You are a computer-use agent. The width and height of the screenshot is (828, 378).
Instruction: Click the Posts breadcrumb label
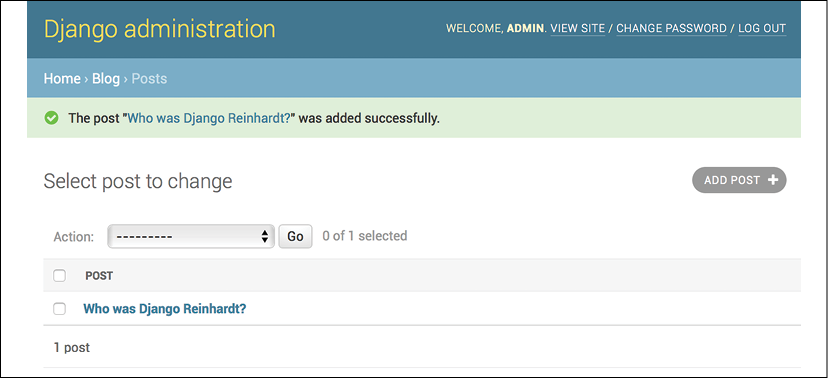tap(149, 79)
